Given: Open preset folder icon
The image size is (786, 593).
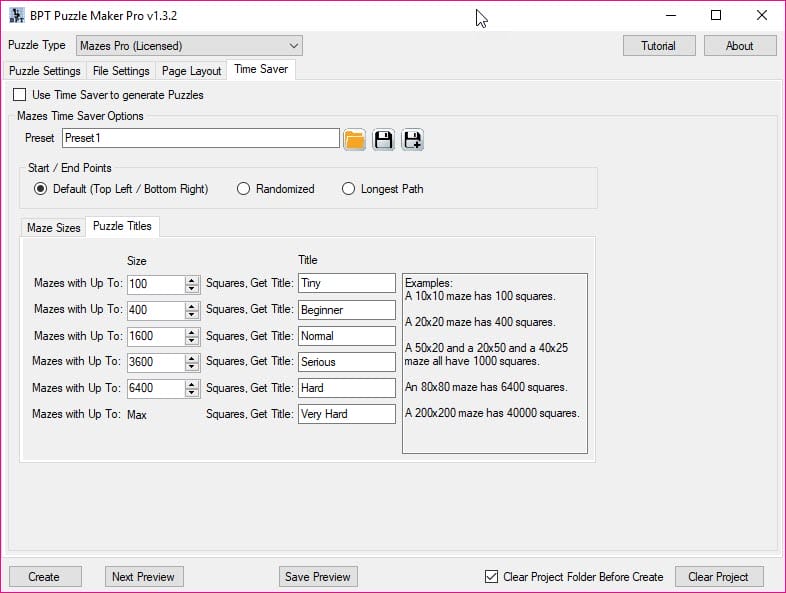Looking at the screenshot, I should [x=354, y=139].
